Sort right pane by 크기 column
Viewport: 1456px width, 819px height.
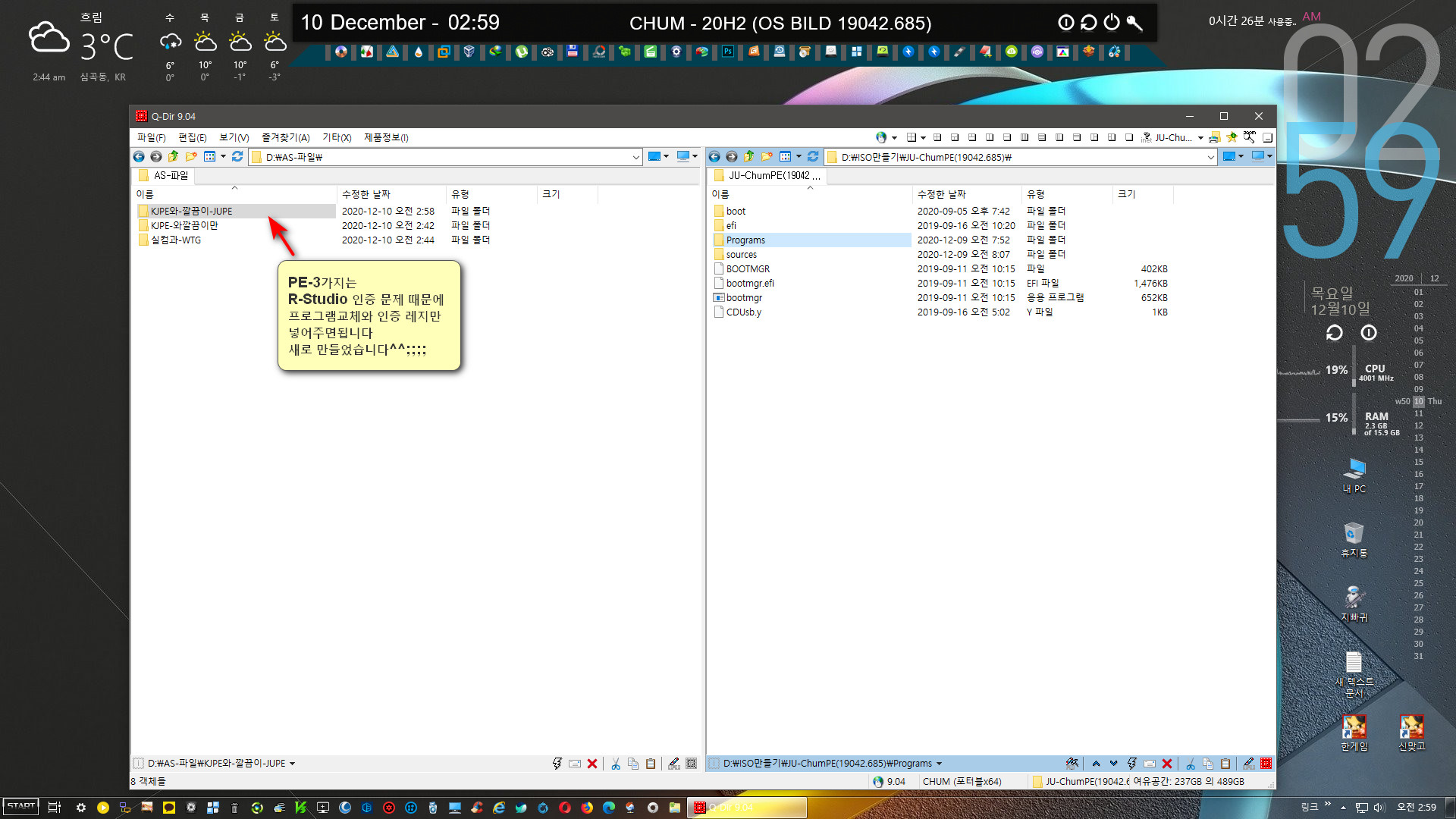click(x=1142, y=195)
